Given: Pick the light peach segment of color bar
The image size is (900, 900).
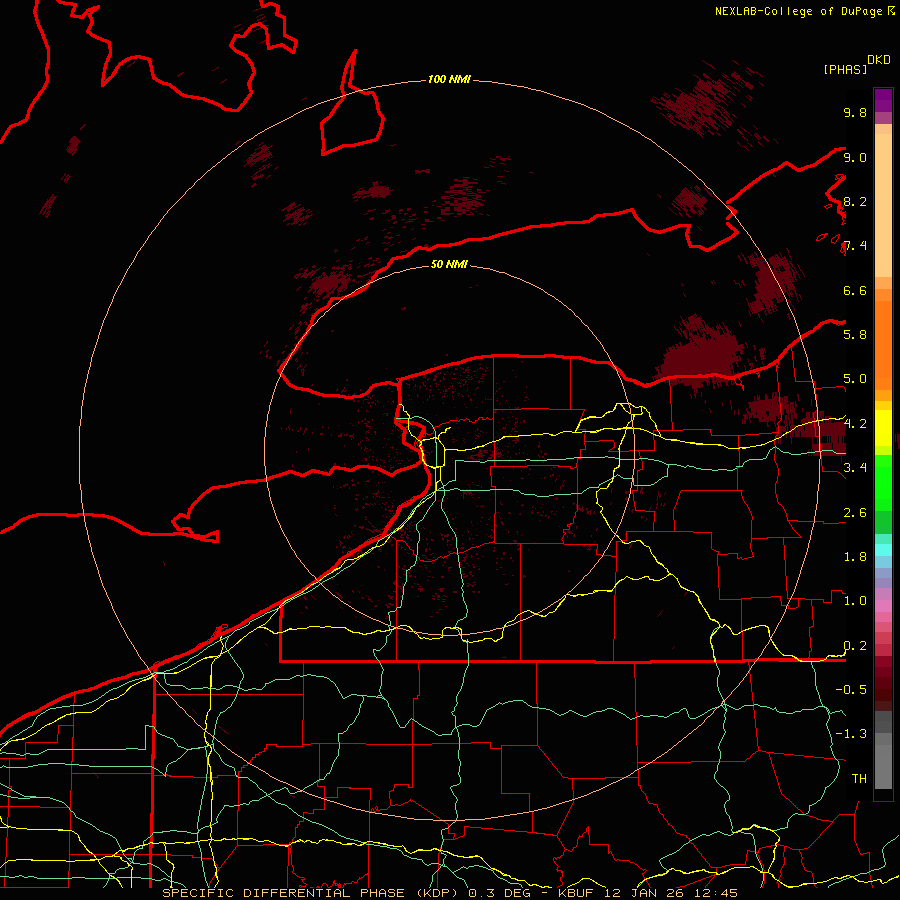Looking at the screenshot, I should (883, 207).
